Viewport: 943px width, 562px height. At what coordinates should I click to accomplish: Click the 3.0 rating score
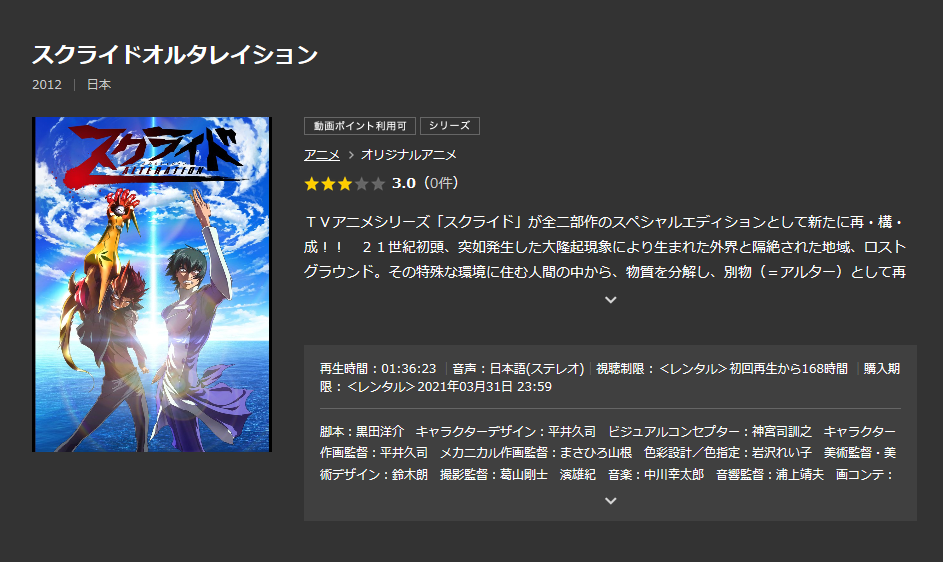(404, 183)
